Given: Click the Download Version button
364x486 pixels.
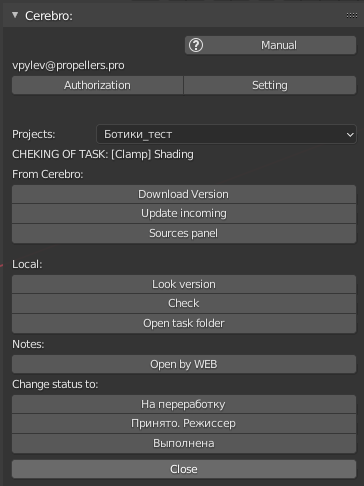Looking at the screenshot, I should pyautogui.click(x=184, y=194).
